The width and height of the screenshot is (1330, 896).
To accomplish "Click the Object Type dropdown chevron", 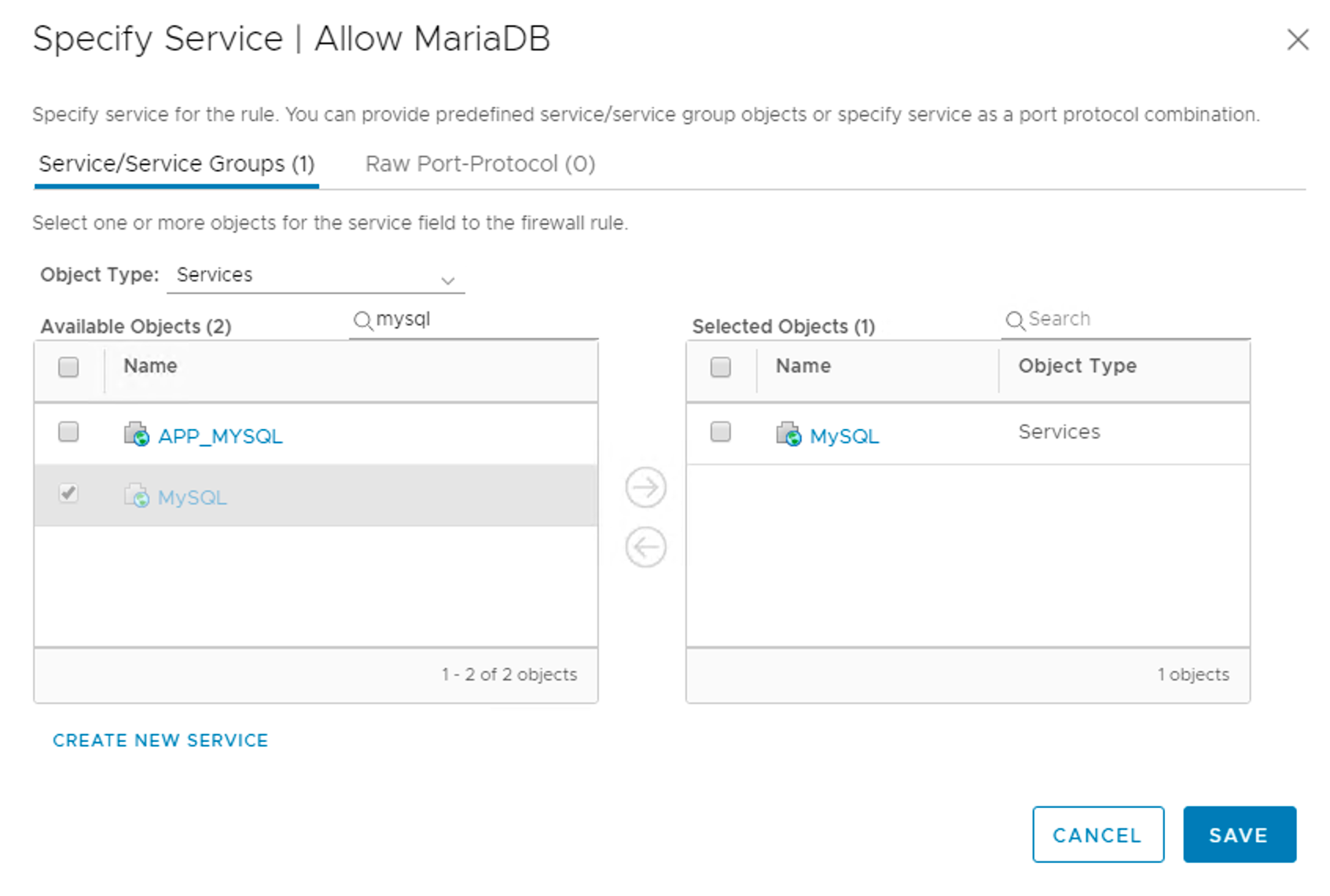I will 448,281.
